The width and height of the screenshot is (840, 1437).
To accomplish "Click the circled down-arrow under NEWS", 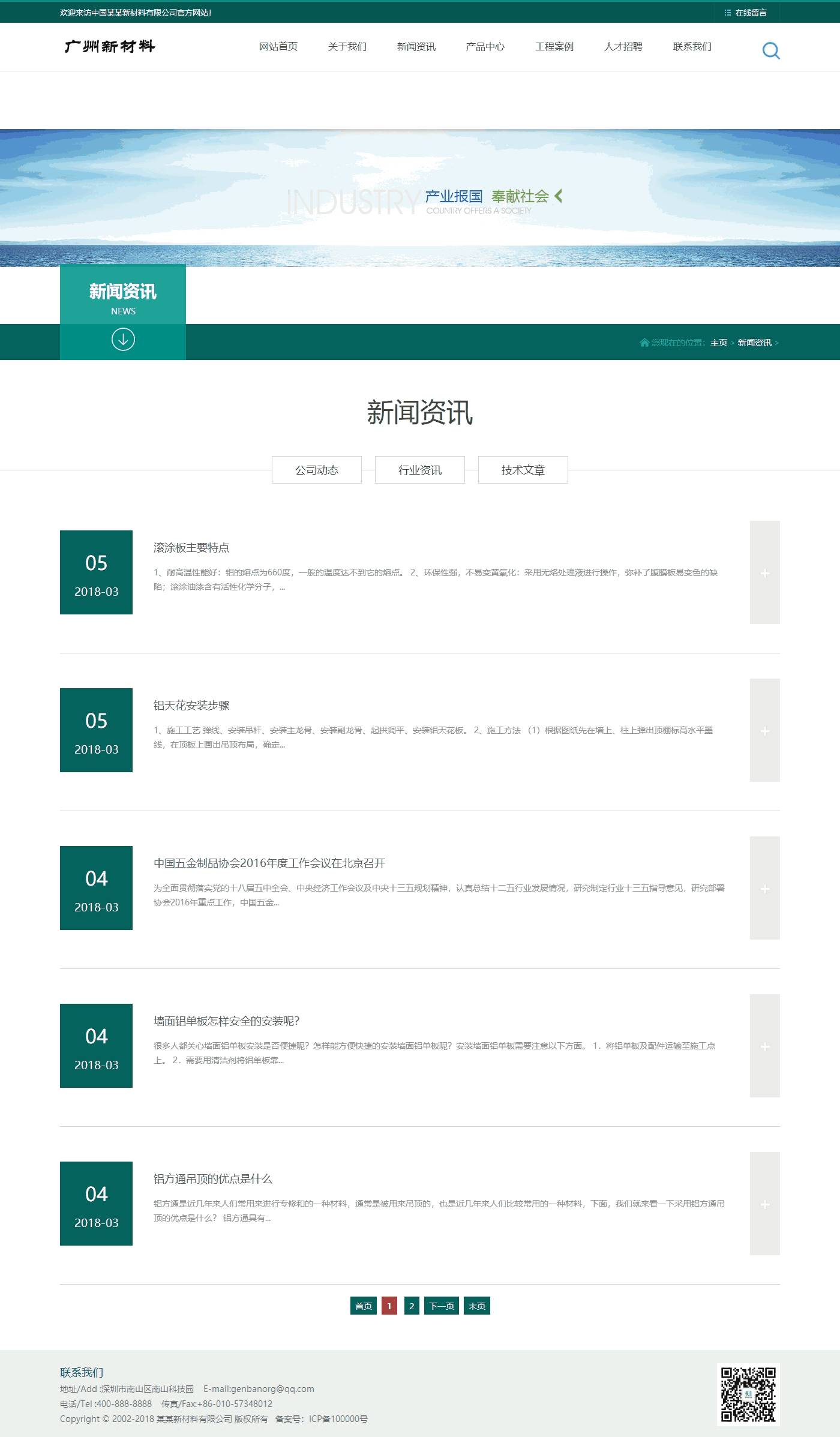I will pos(123,340).
